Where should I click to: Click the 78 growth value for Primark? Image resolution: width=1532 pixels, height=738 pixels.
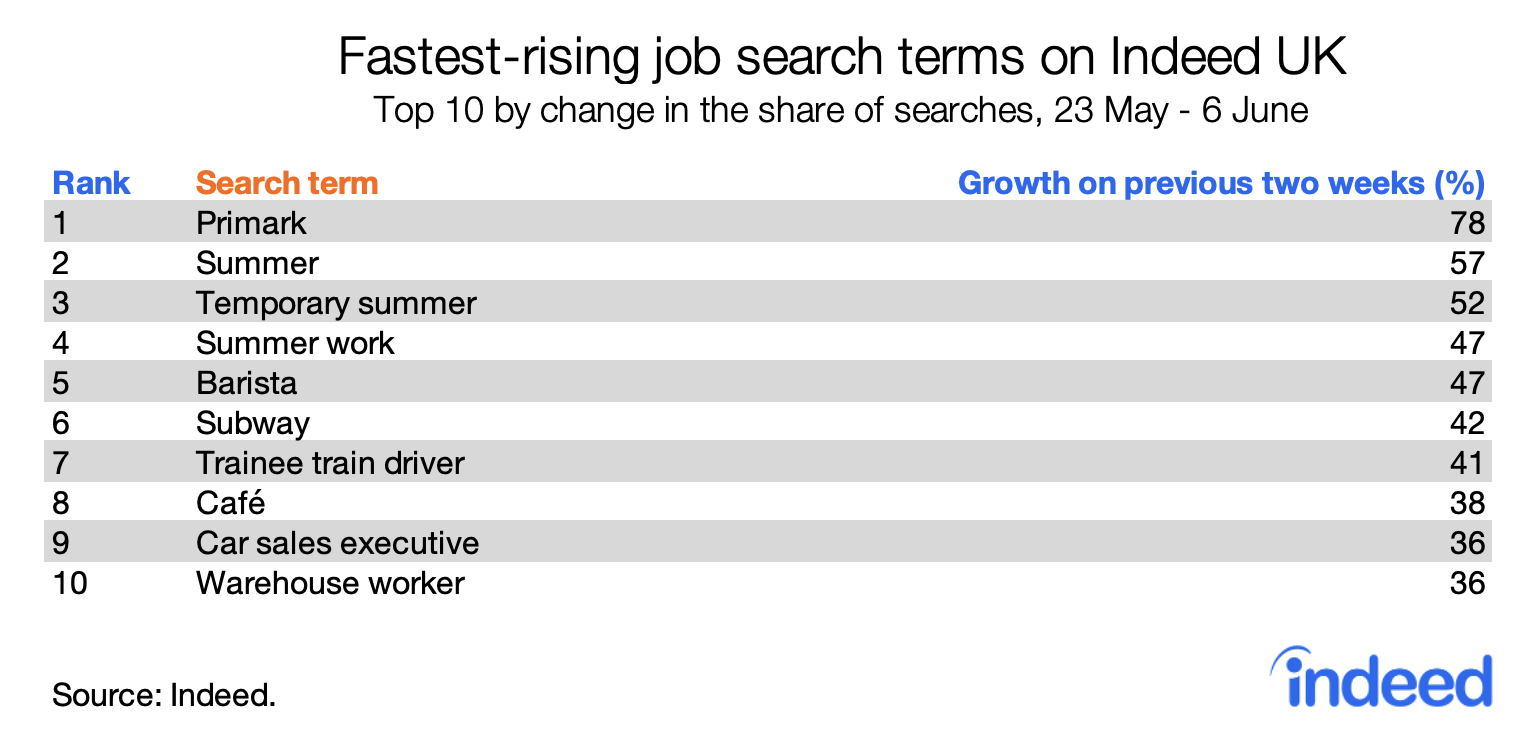[x=1467, y=223]
